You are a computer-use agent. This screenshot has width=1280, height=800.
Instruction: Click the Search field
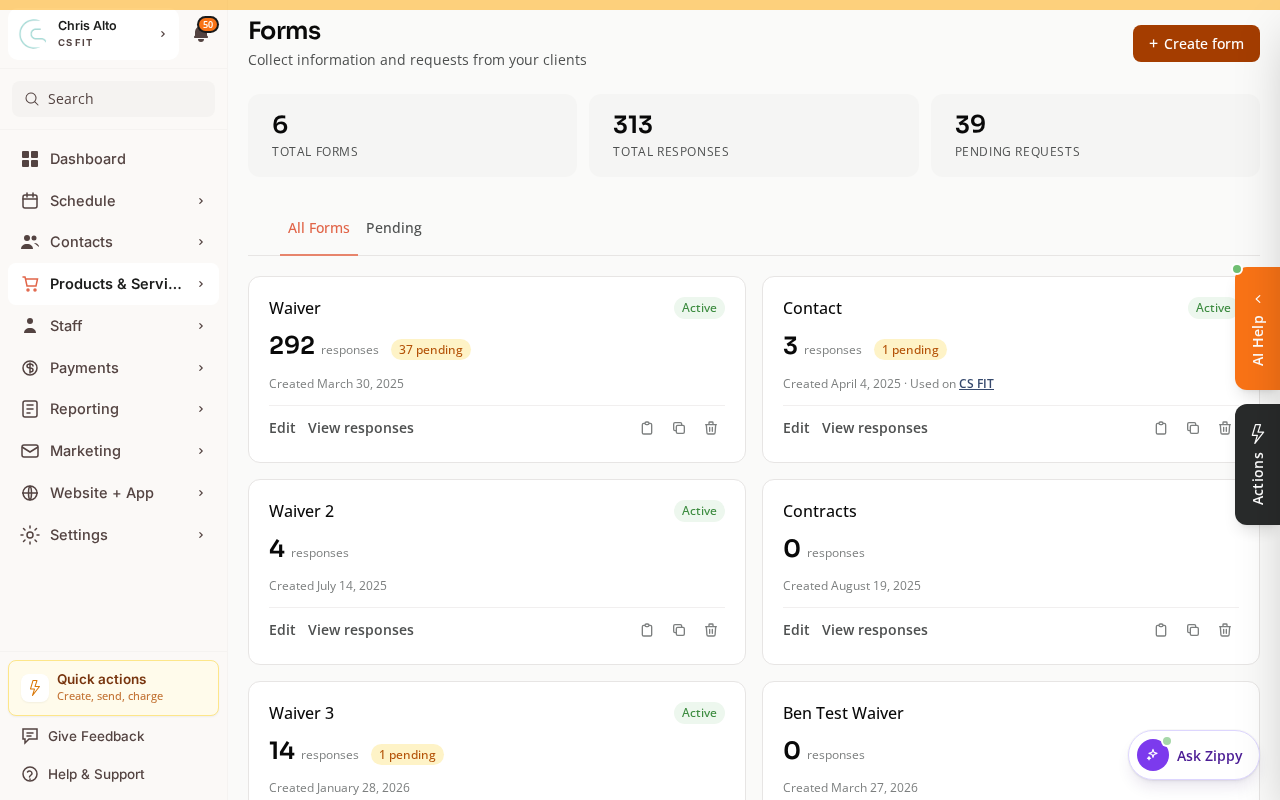[x=113, y=99]
